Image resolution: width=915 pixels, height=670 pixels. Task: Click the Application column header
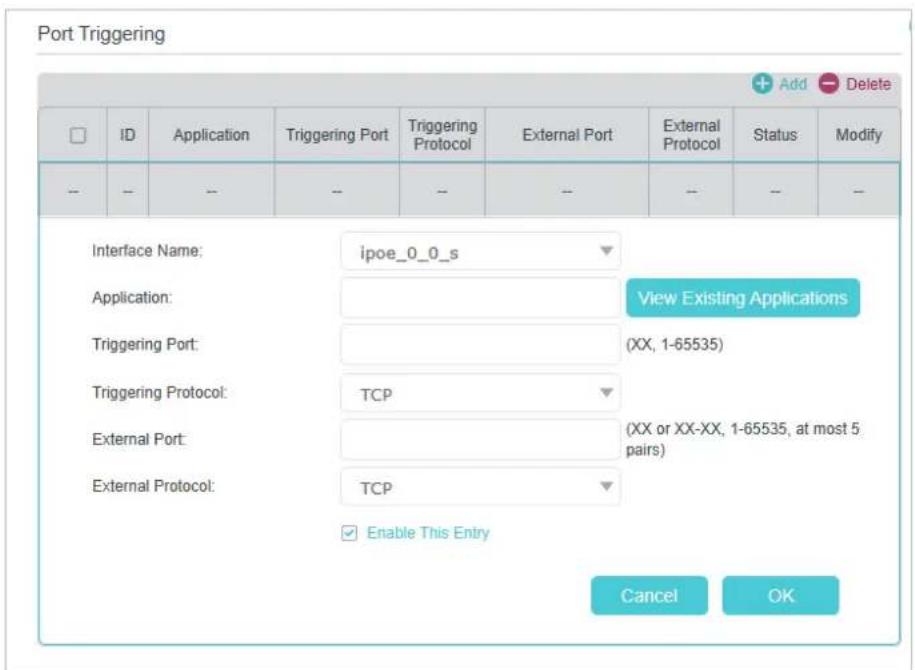(211, 135)
